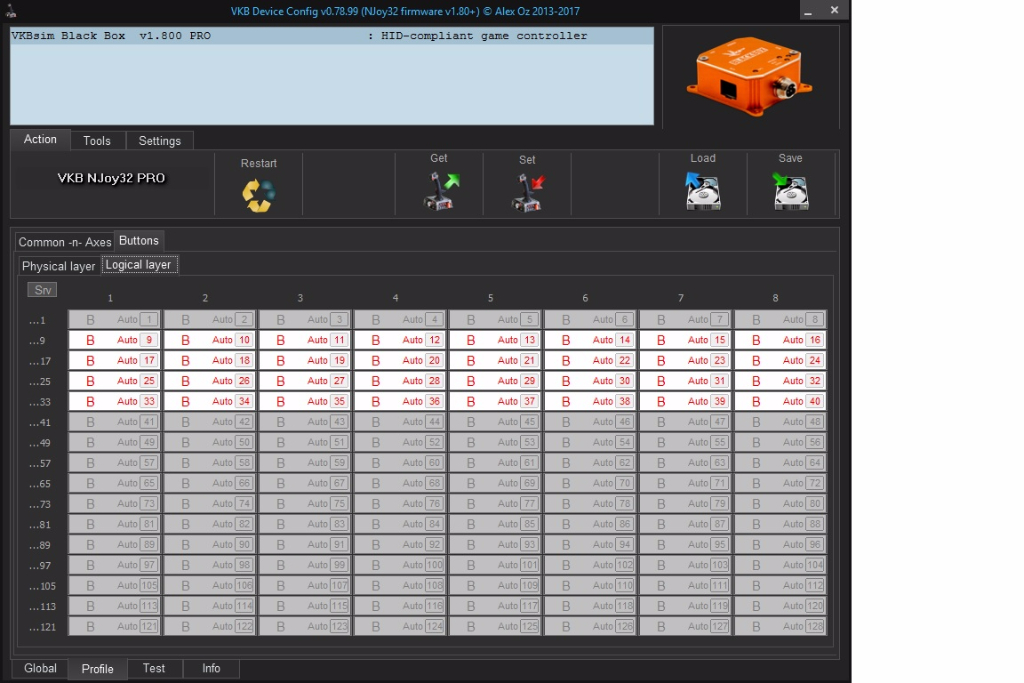Click logical button cell 8
Screen dimensions: 1024x683
(x=780, y=319)
